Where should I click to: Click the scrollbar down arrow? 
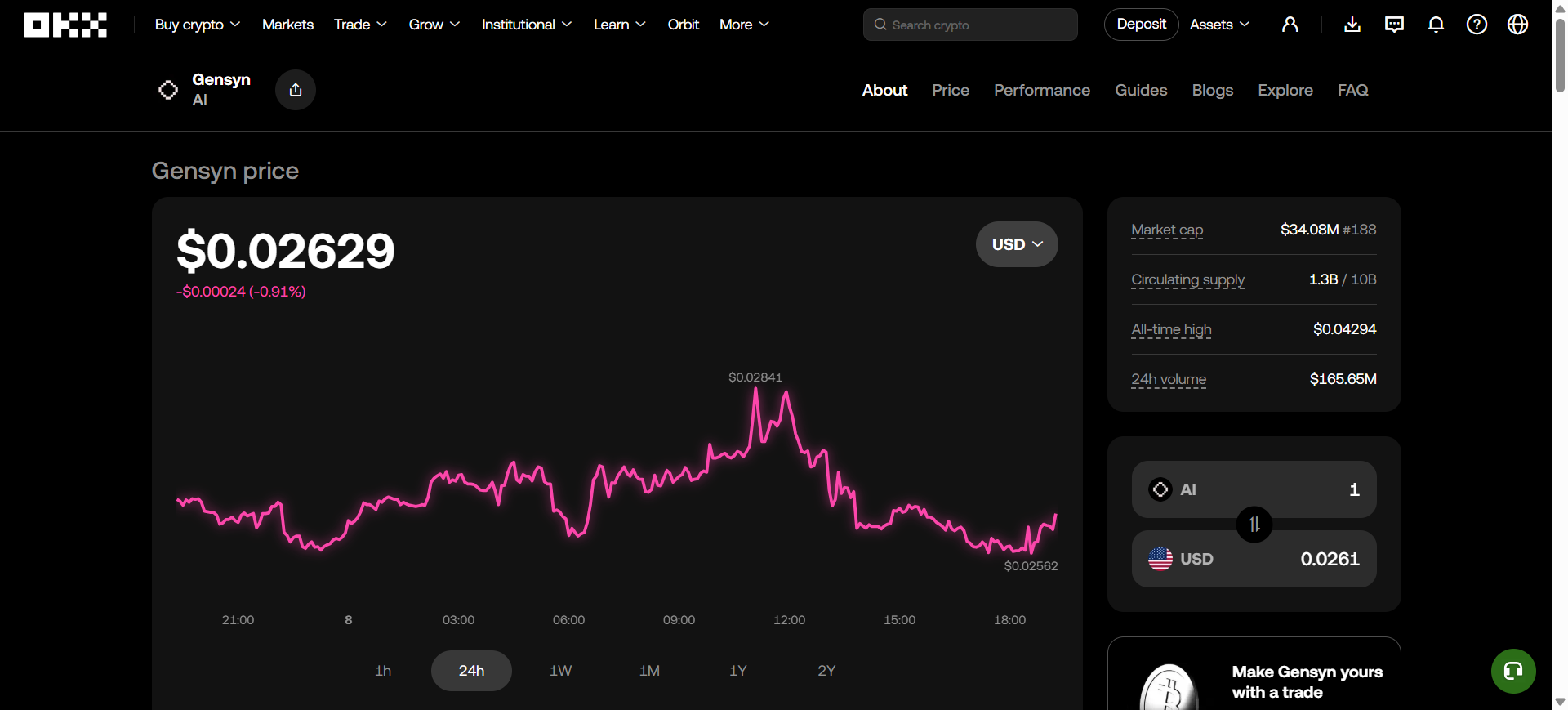[1560, 702]
